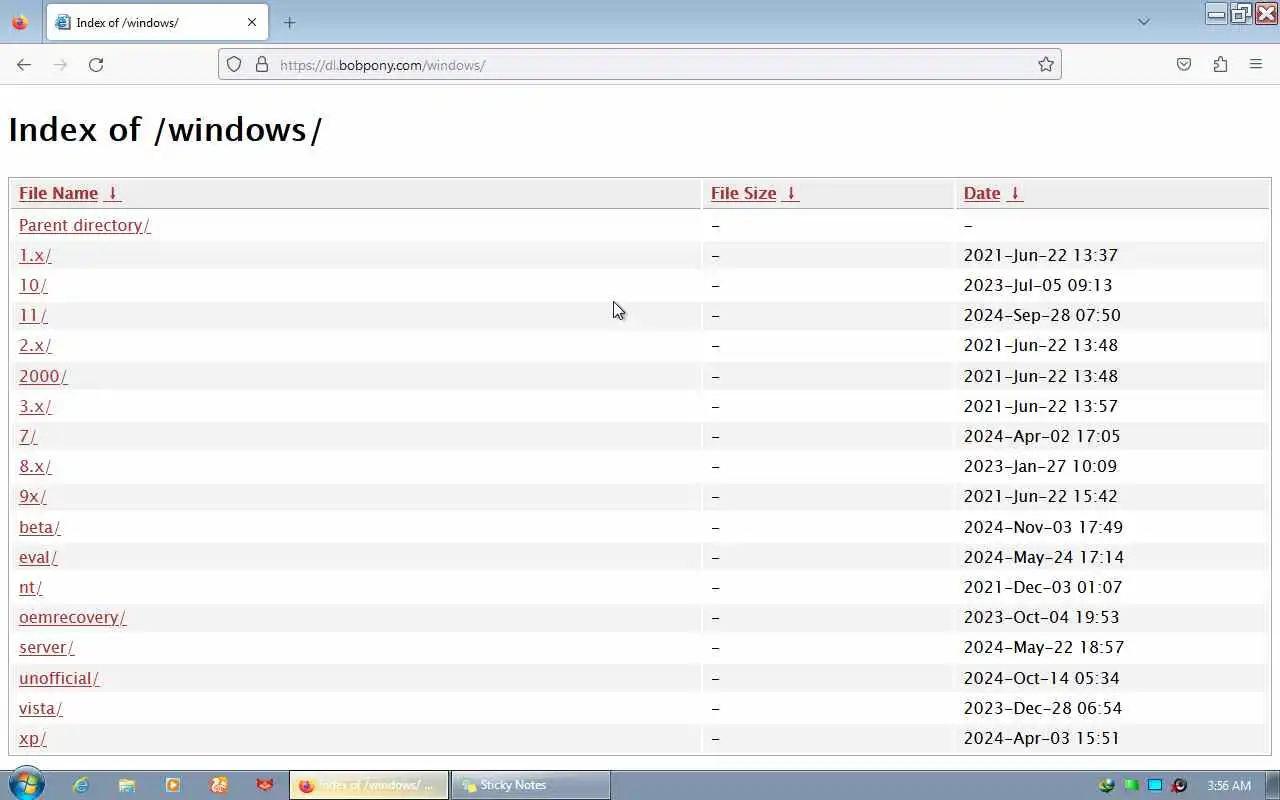
Task: Bookmark this page with the star icon
Action: click(1046, 64)
